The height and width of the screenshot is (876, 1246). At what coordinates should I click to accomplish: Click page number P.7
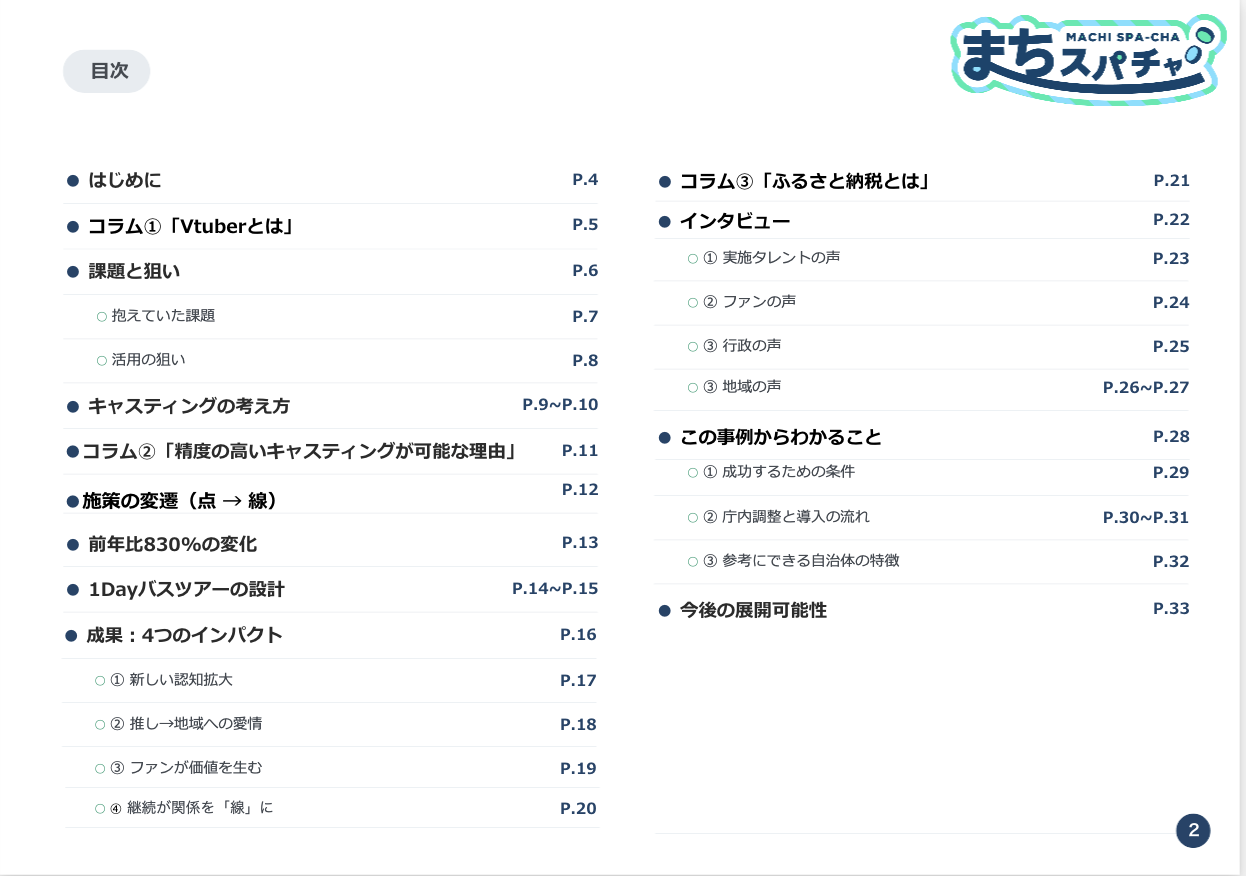(x=585, y=317)
